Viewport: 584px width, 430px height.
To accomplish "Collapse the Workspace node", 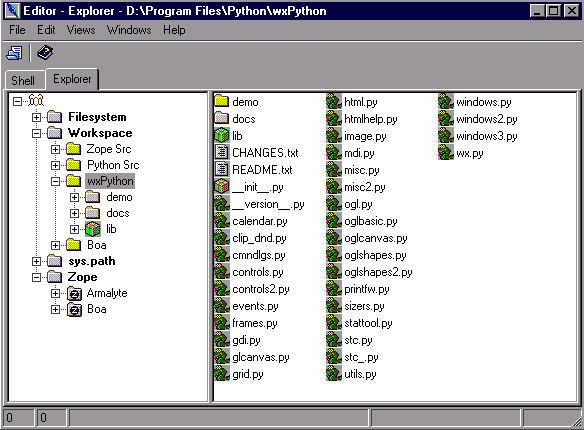I will [36, 133].
